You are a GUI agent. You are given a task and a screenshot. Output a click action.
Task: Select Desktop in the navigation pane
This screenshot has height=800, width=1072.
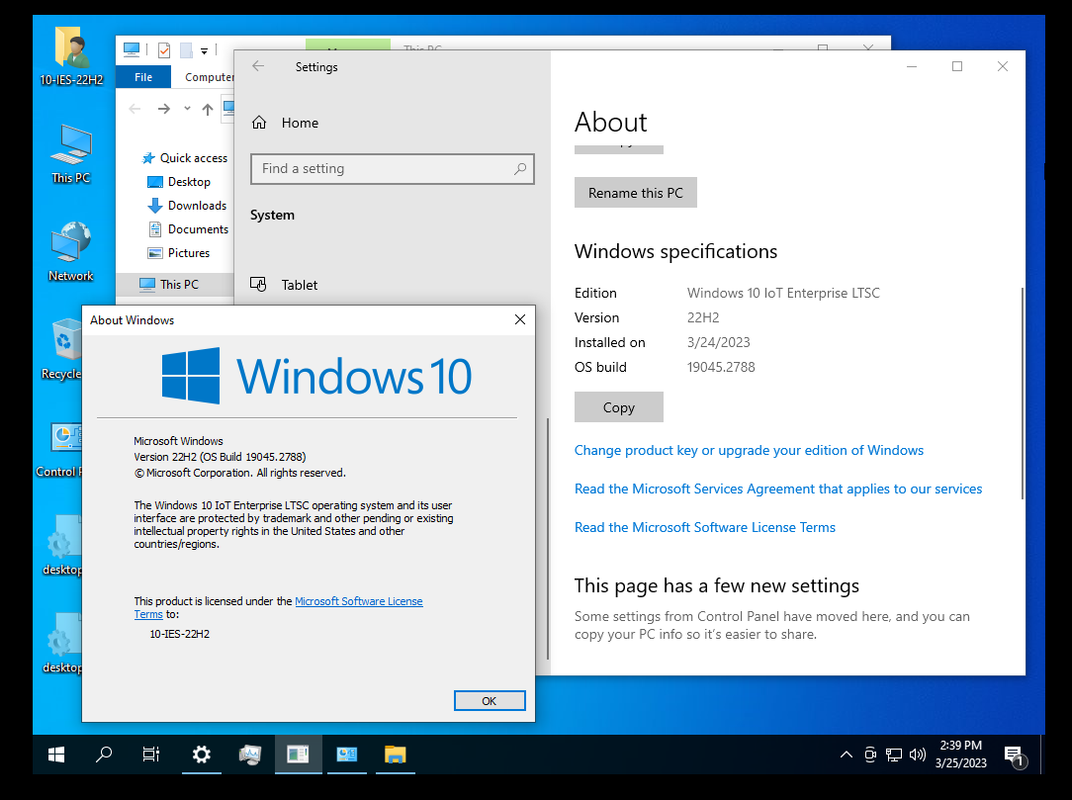click(179, 182)
